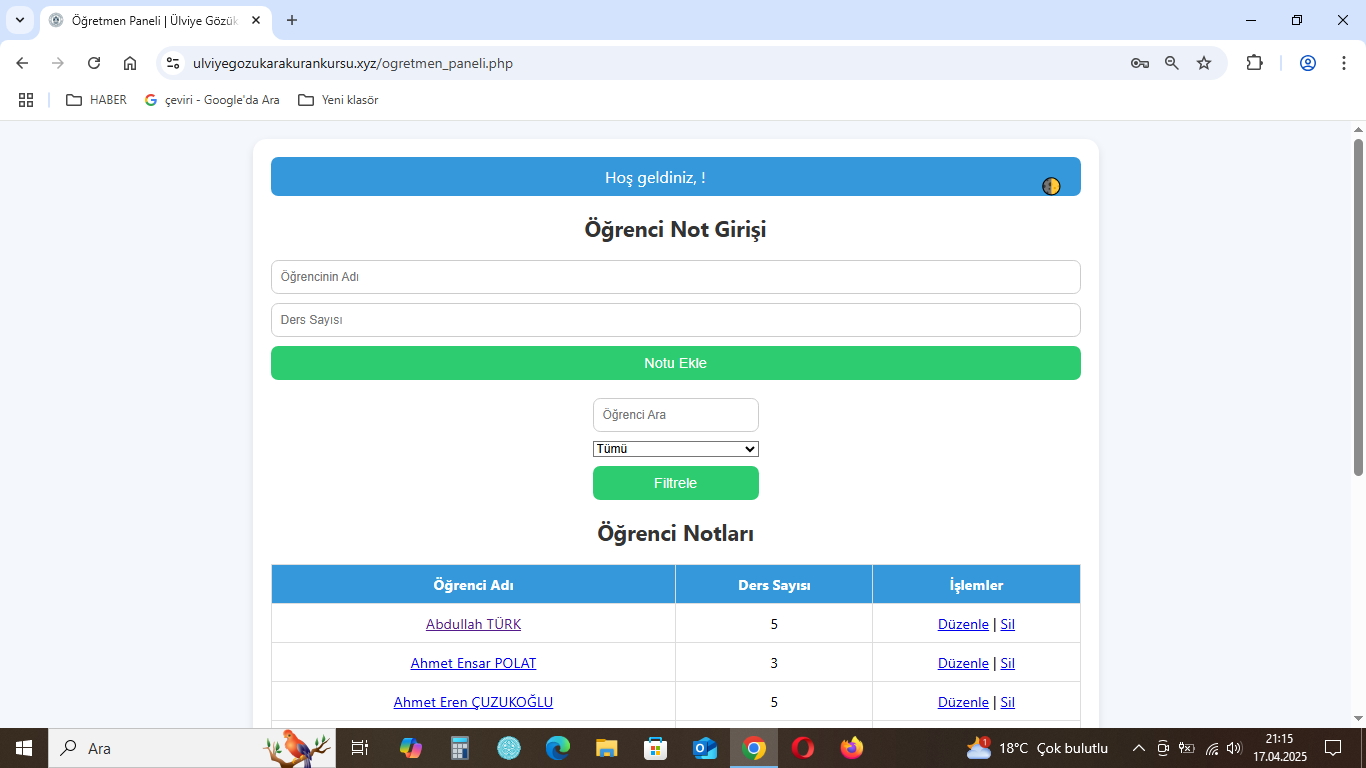Click the Ders Sayısı column header
This screenshot has width=1366, height=768.
tap(774, 585)
